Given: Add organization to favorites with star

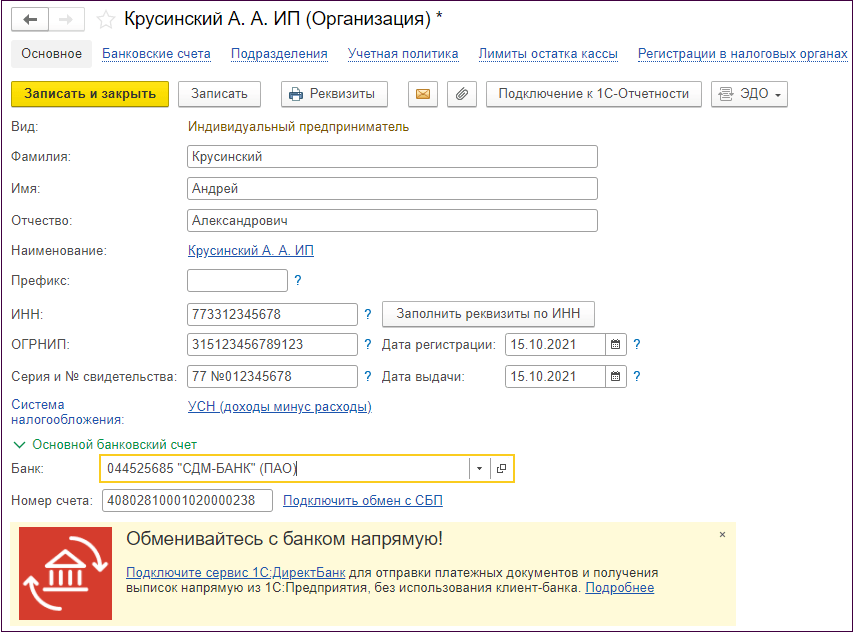Looking at the screenshot, I should [106, 19].
